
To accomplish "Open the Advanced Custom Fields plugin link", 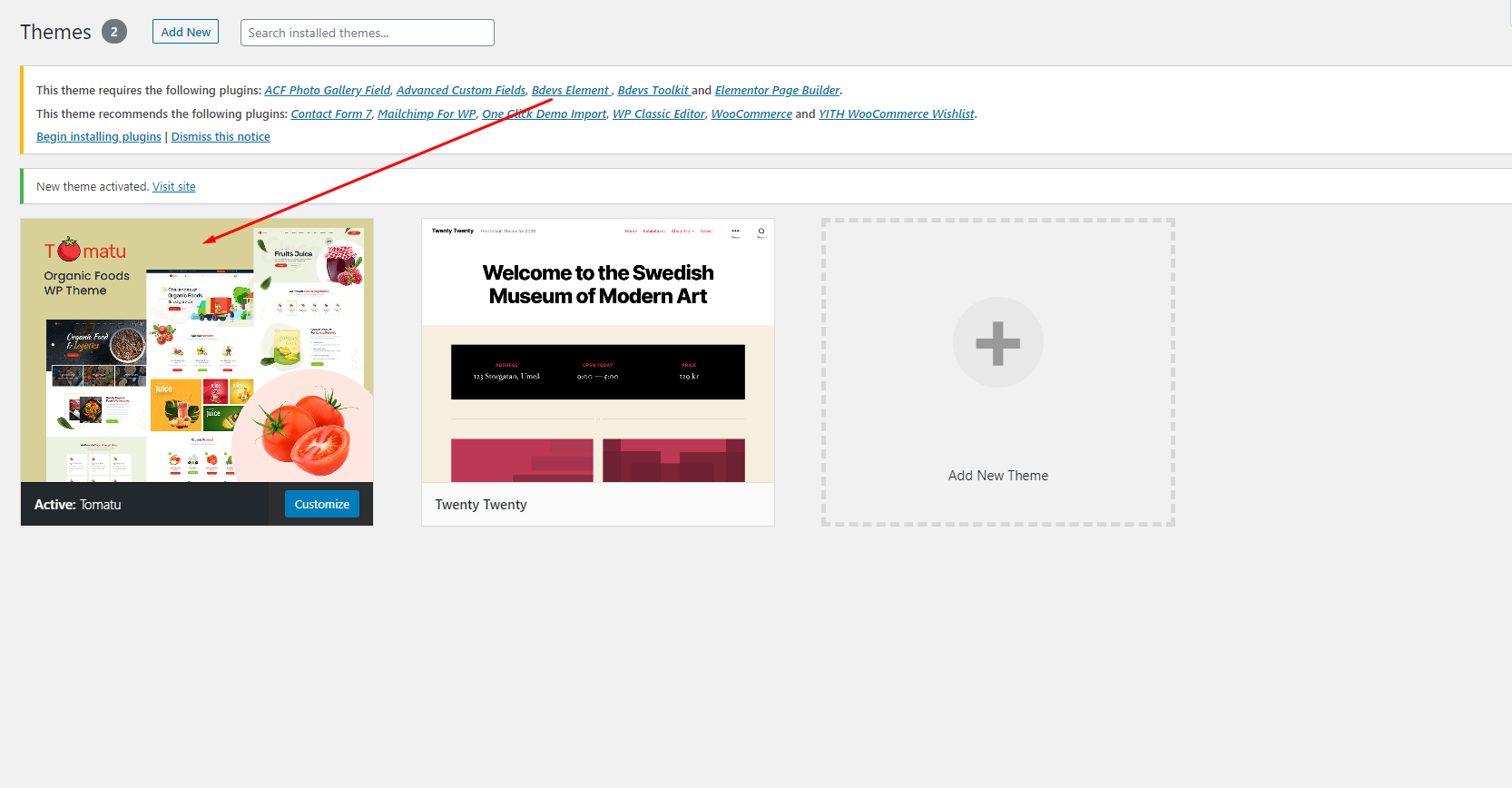I will [461, 90].
